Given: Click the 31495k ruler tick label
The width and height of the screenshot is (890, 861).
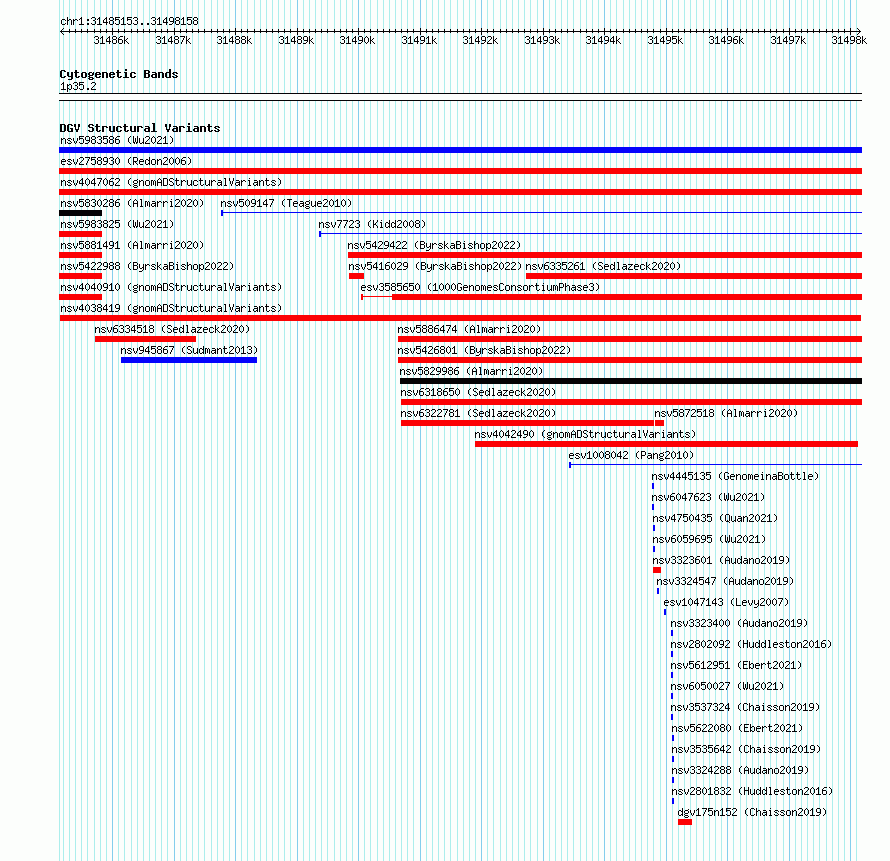Looking at the screenshot, I should [x=665, y=40].
